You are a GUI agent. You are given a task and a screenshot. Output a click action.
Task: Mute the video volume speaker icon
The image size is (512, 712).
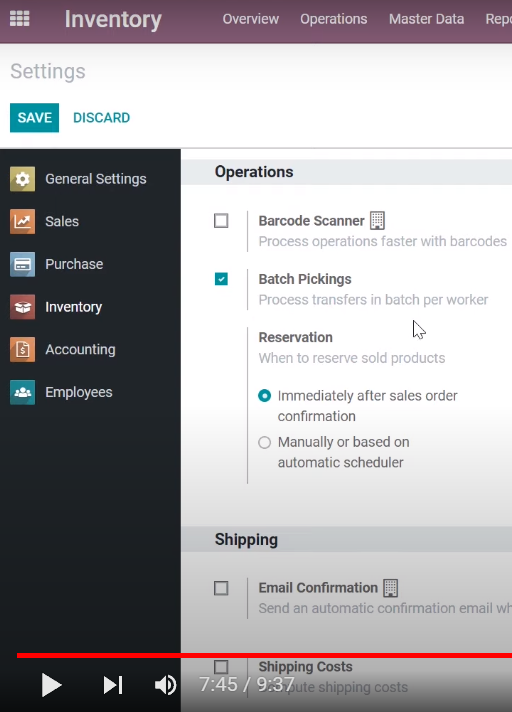[x=165, y=685]
